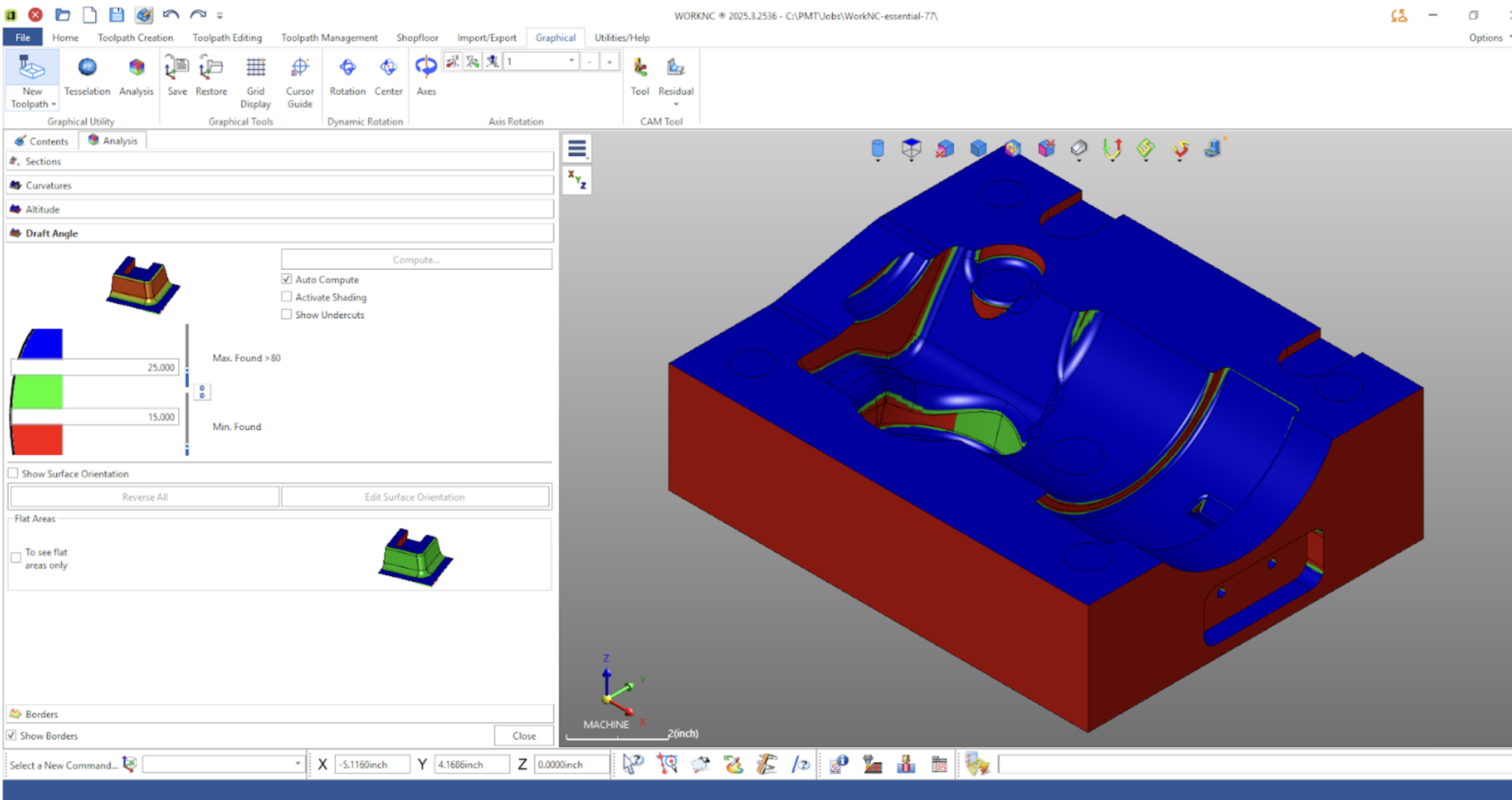The height and width of the screenshot is (800, 1512).
Task: Open the axis rotation value dropdown
Action: click(x=571, y=61)
